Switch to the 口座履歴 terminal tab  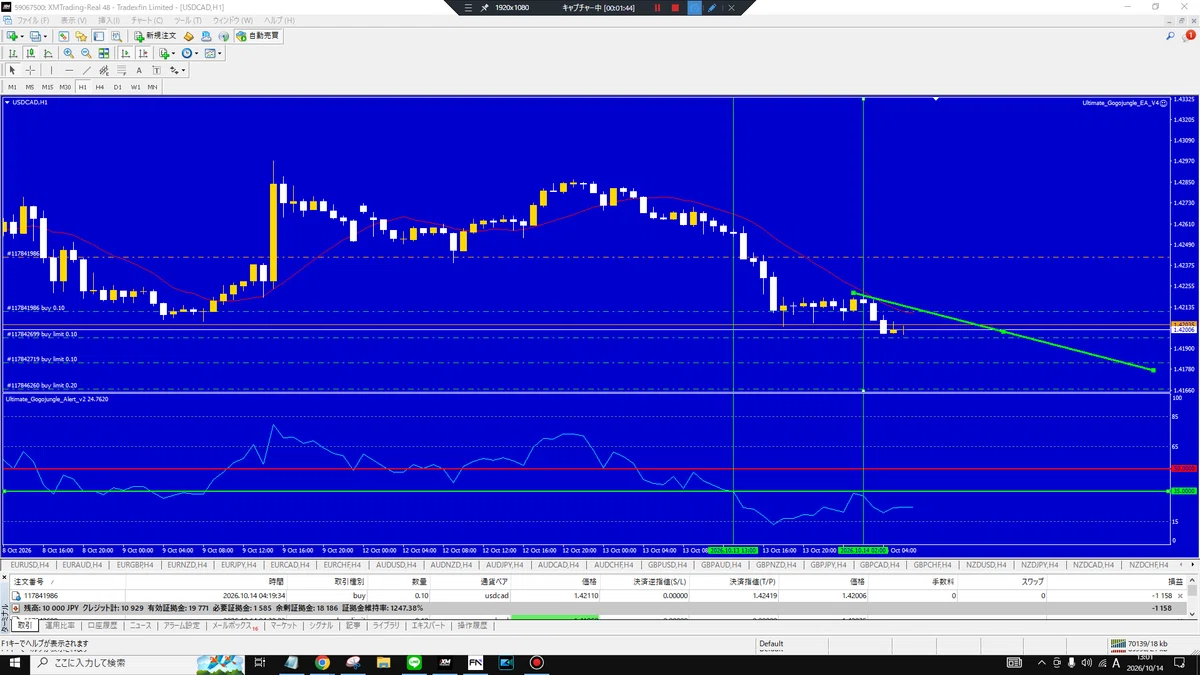(102, 625)
